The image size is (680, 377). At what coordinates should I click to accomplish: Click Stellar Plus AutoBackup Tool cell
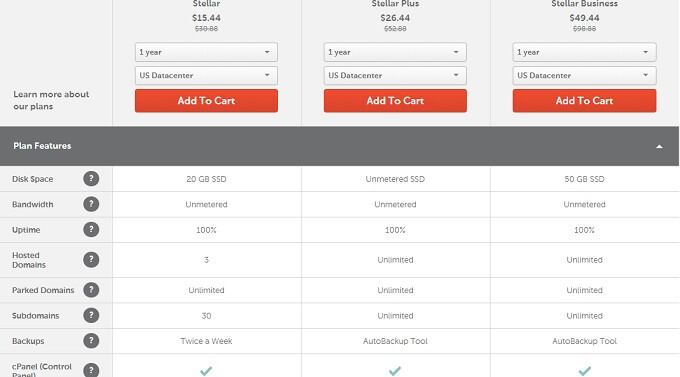pos(395,341)
